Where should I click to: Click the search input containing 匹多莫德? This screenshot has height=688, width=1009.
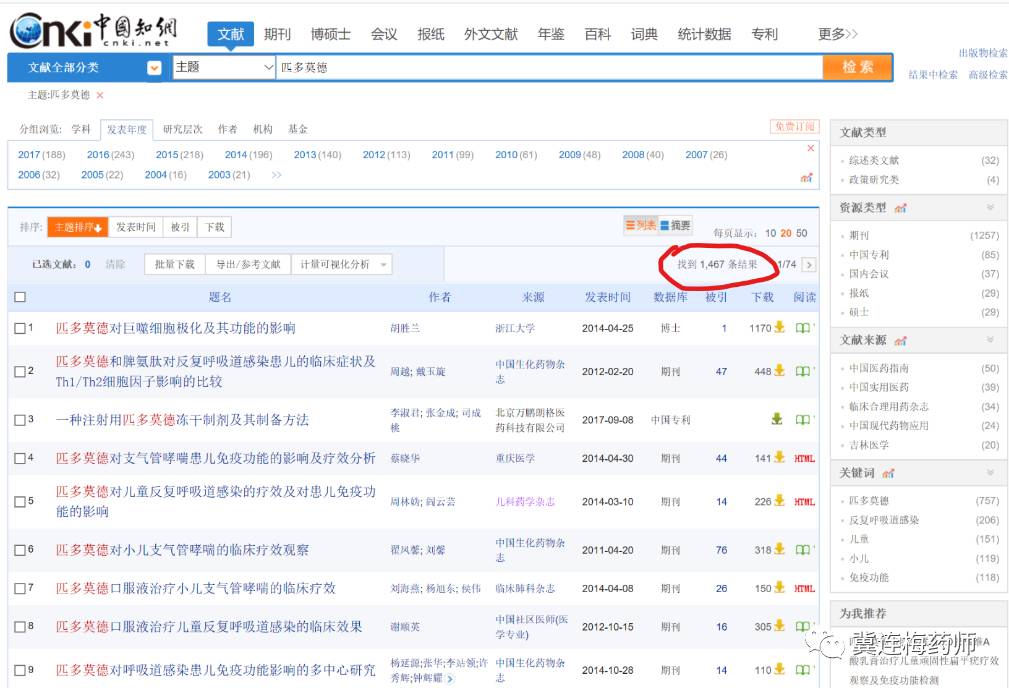pyautogui.click(x=548, y=67)
